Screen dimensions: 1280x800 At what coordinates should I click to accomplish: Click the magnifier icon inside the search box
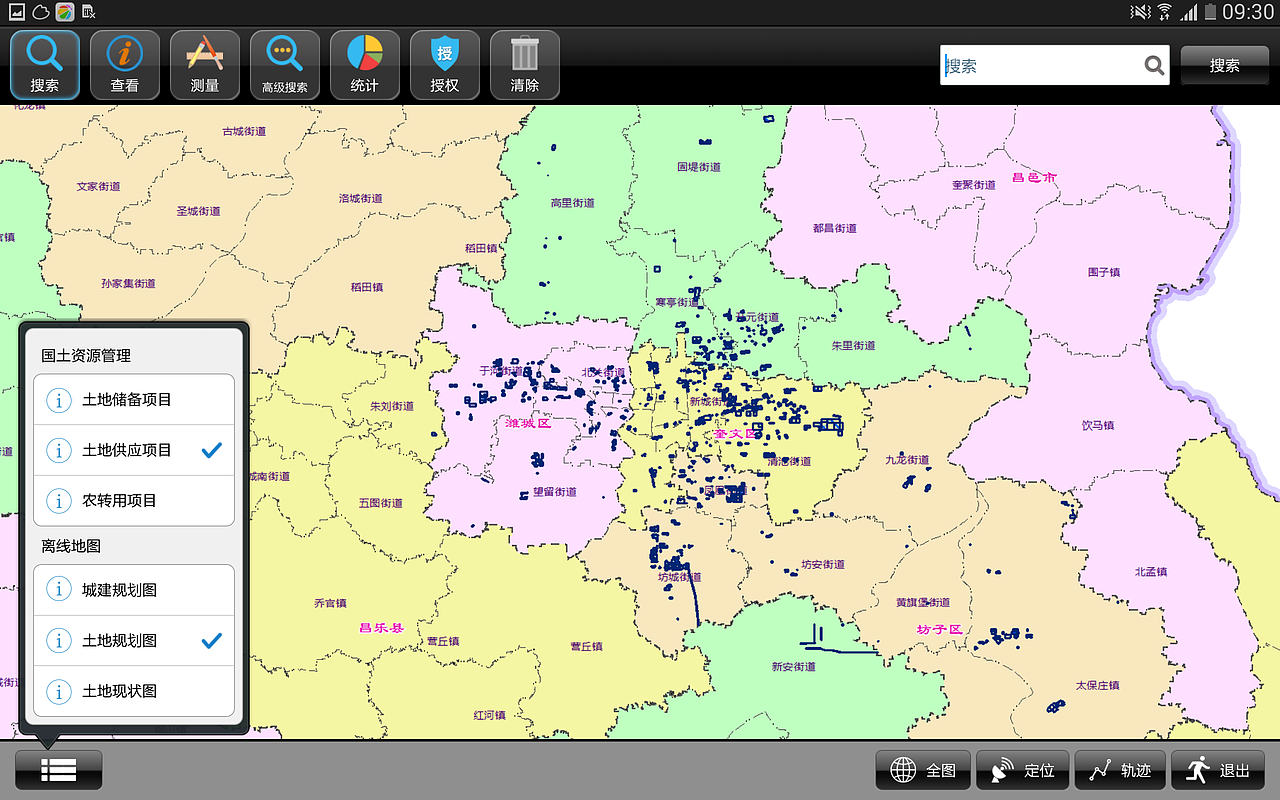point(1154,66)
